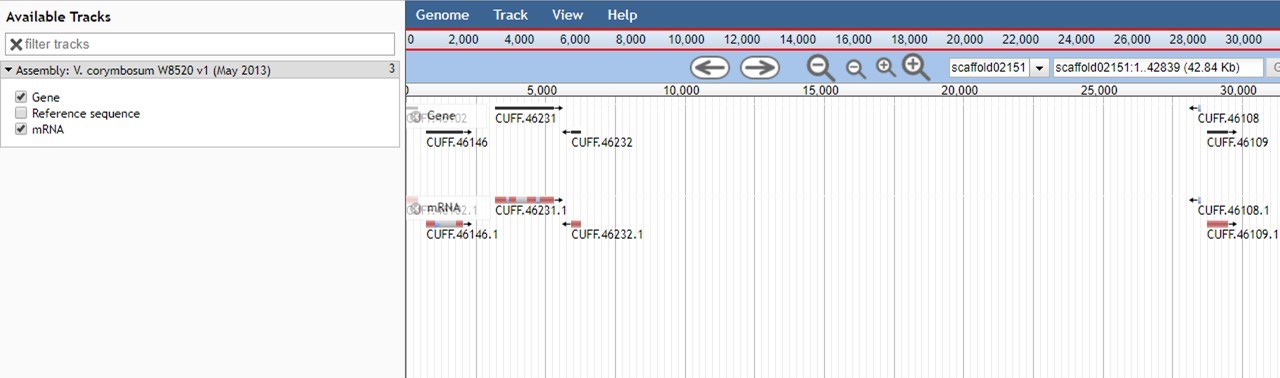Open the Track menu

(x=510, y=15)
